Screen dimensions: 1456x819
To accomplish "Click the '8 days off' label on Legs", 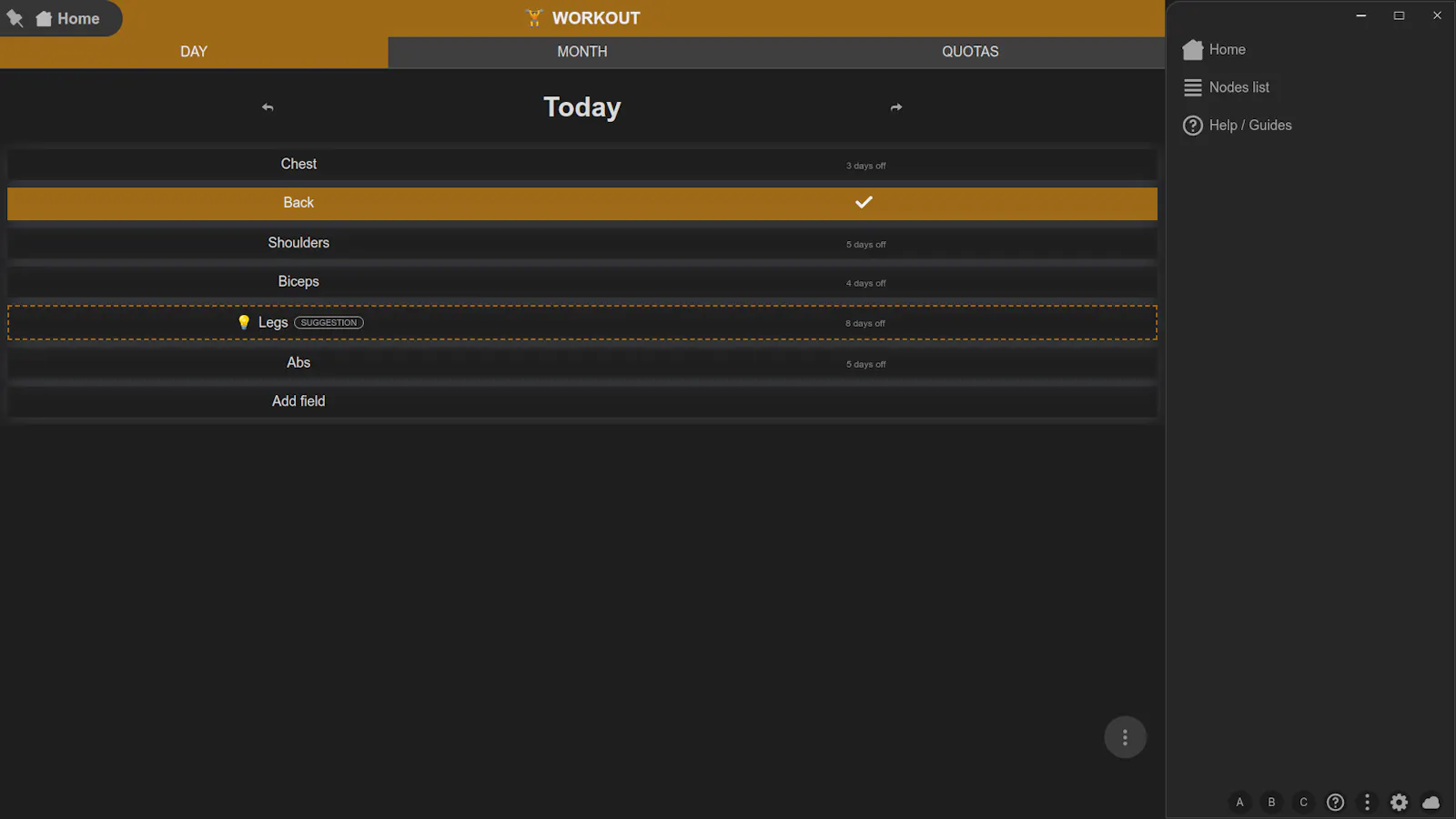I will (865, 323).
